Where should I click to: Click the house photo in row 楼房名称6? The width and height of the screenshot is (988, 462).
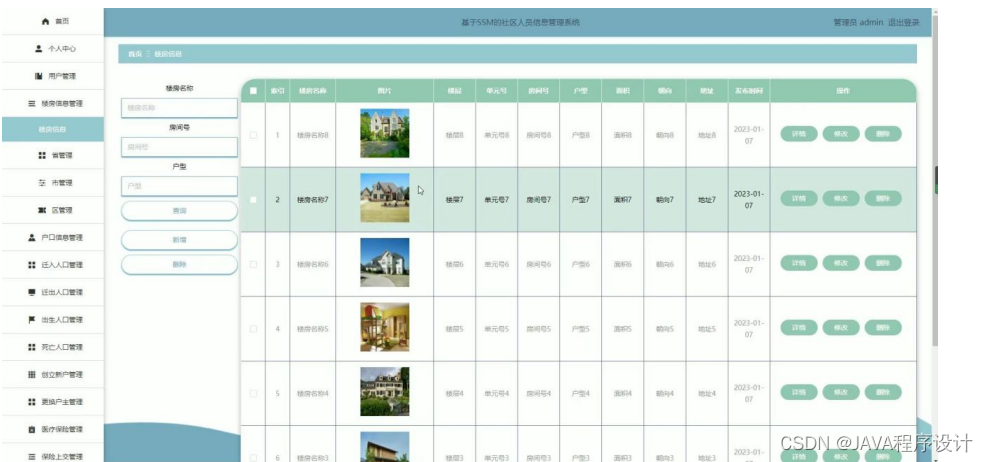[x=384, y=262]
